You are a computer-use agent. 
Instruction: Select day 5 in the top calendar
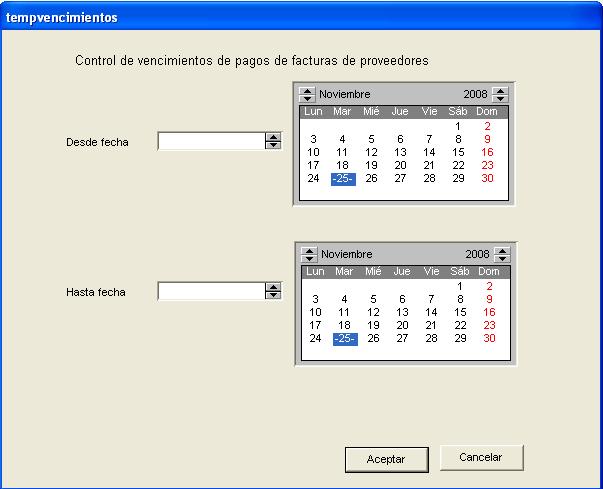point(371,139)
